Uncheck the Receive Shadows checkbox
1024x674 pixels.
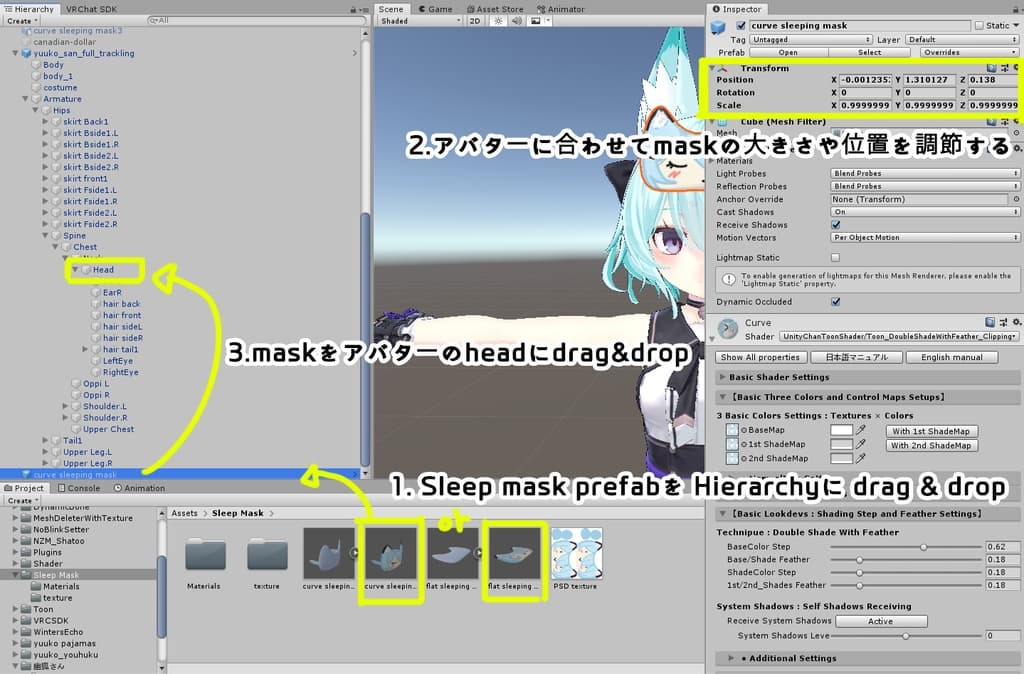point(836,225)
